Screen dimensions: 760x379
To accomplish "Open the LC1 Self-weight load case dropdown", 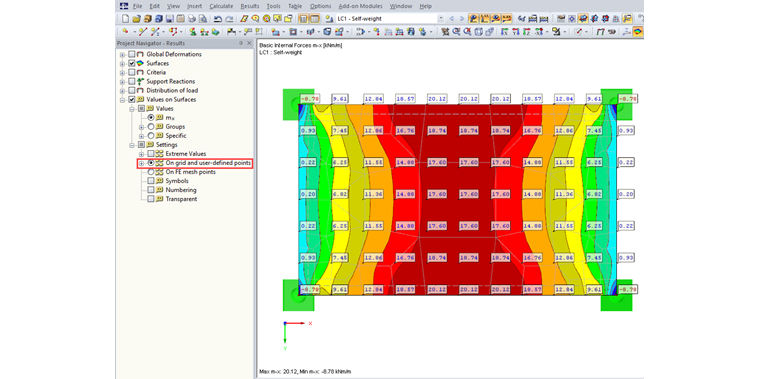I will pos(441,19).
